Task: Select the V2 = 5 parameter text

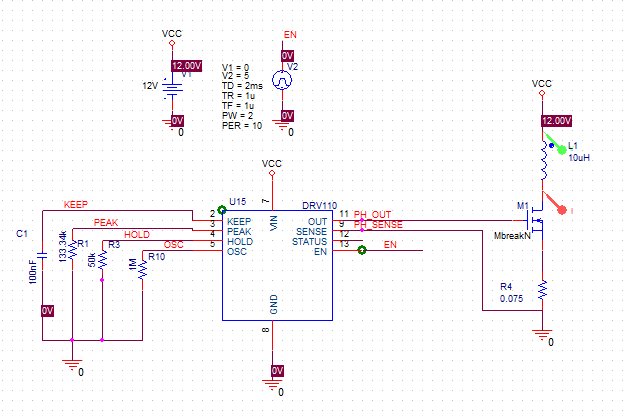Action: click(x=235, y=76)
